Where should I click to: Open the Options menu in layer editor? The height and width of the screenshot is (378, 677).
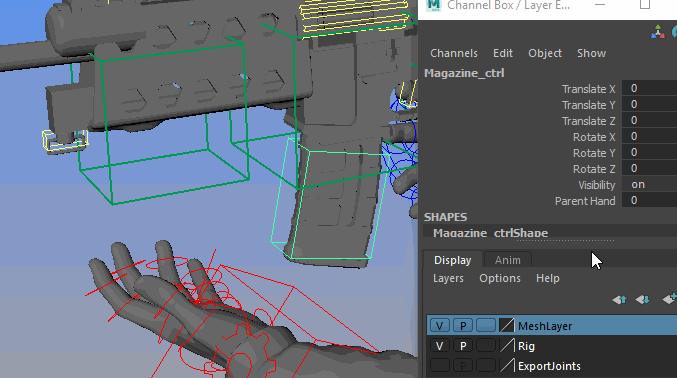500,278
